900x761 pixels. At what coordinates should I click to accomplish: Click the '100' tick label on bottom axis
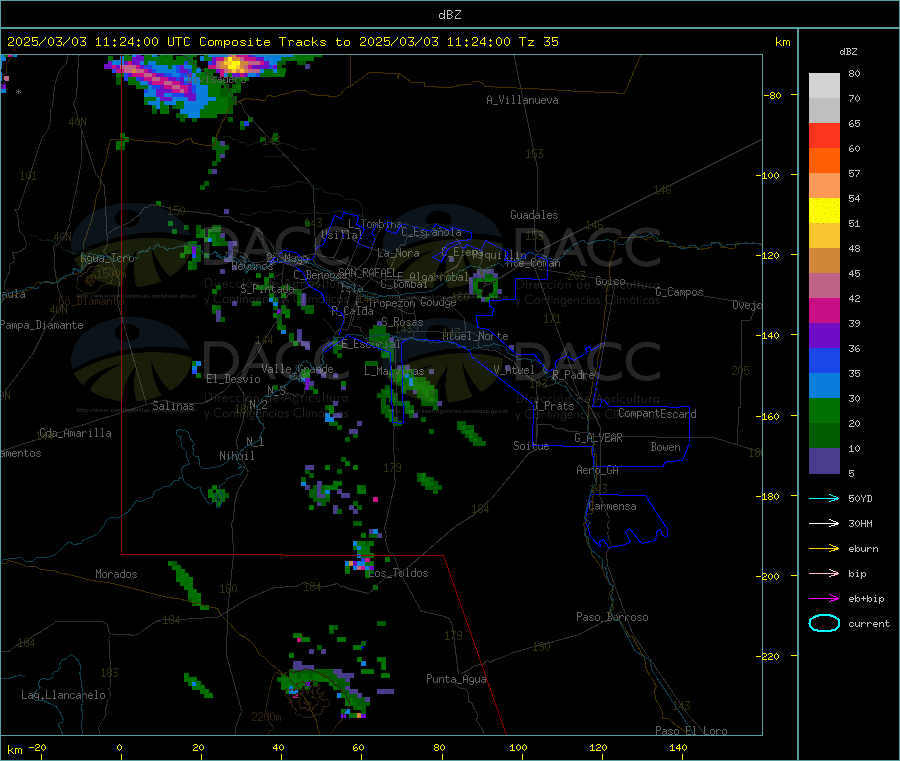pos(518,747)
